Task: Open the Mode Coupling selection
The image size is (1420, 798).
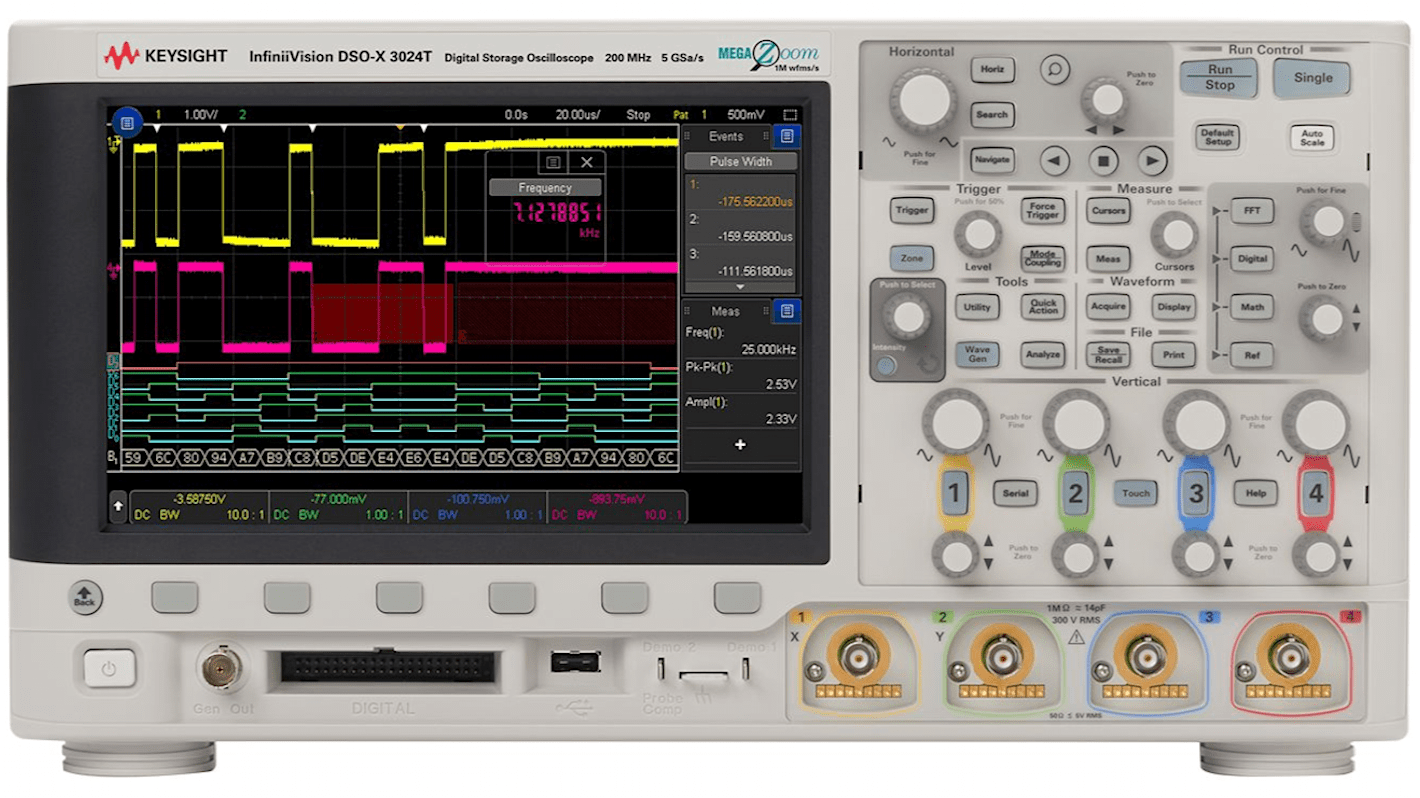Action: click(x=1042, y=258)
